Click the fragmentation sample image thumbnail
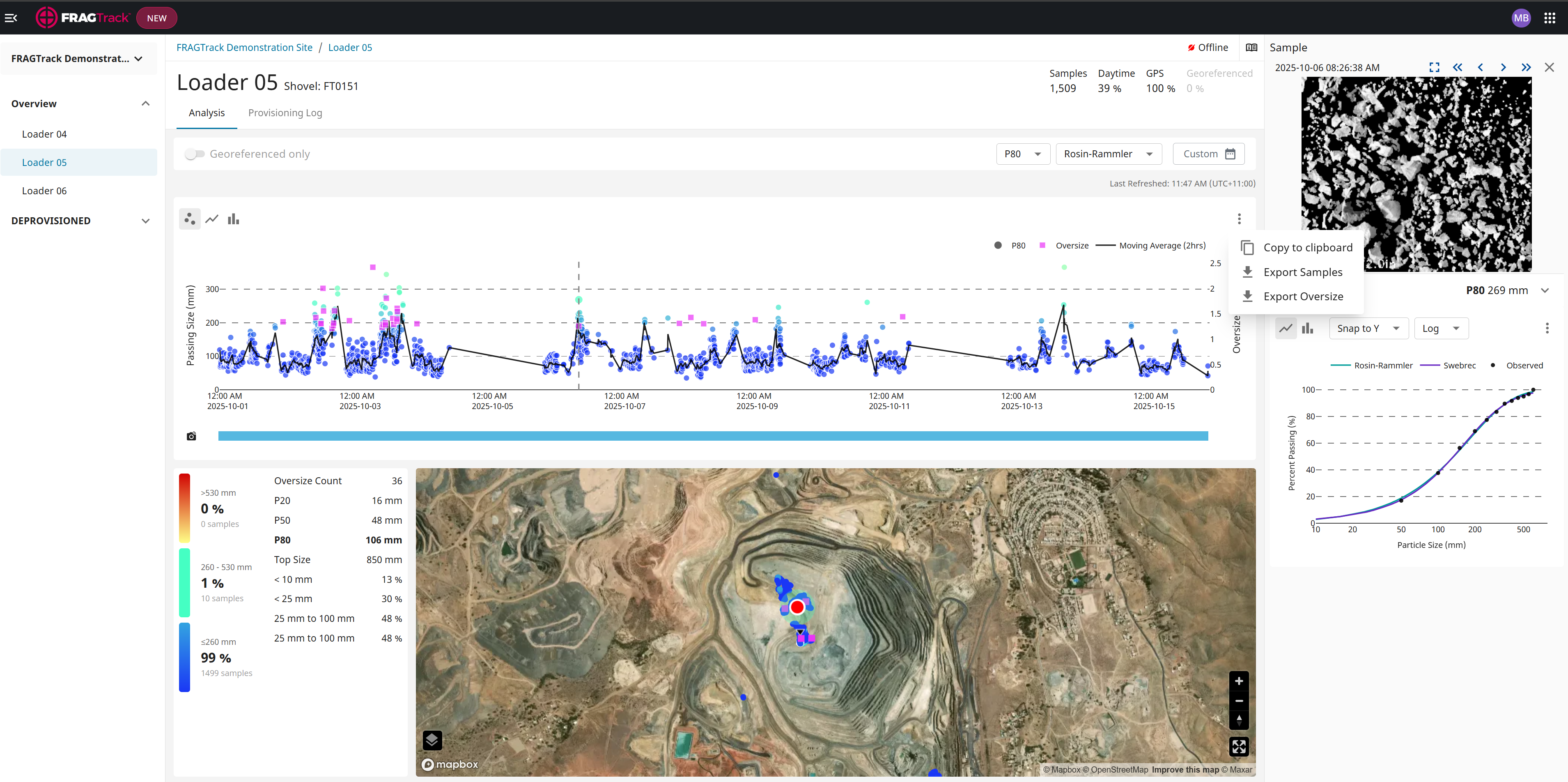 1416,174
